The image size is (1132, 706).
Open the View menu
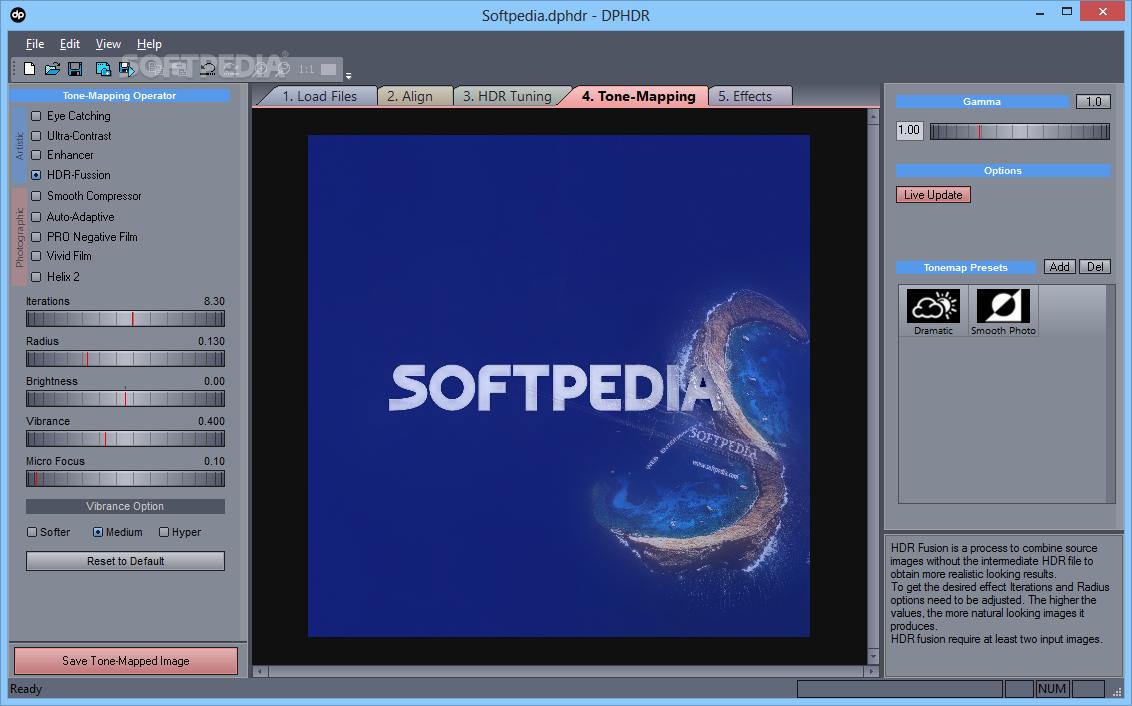tap(108, 44)
